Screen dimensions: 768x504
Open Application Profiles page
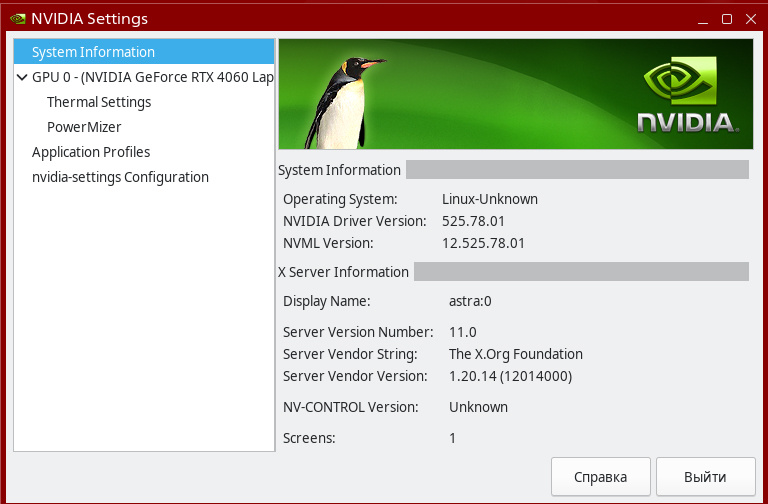91,152
